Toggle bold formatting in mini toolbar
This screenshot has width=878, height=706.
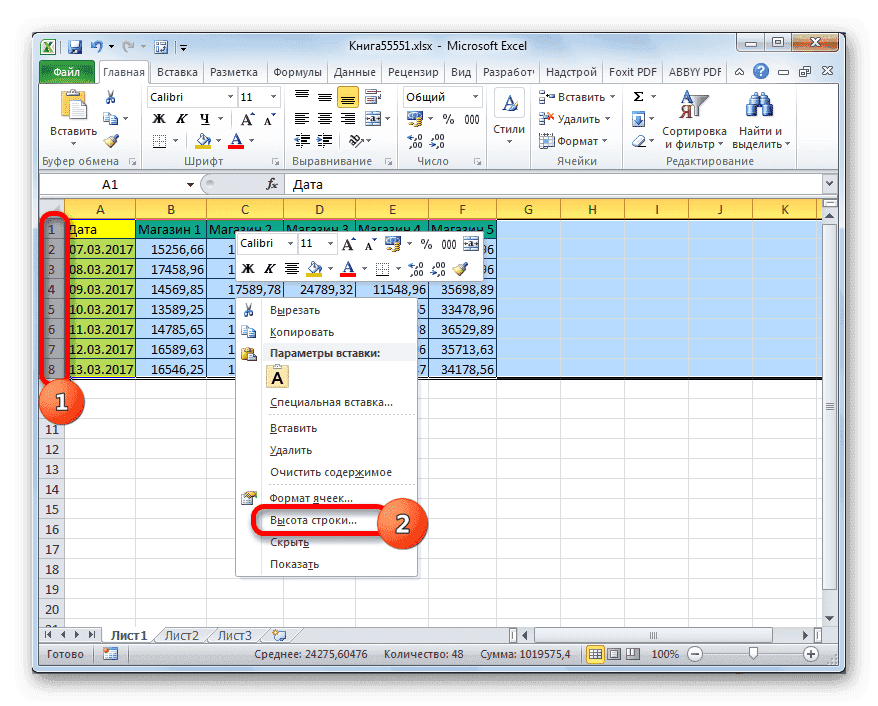[248, 269]
